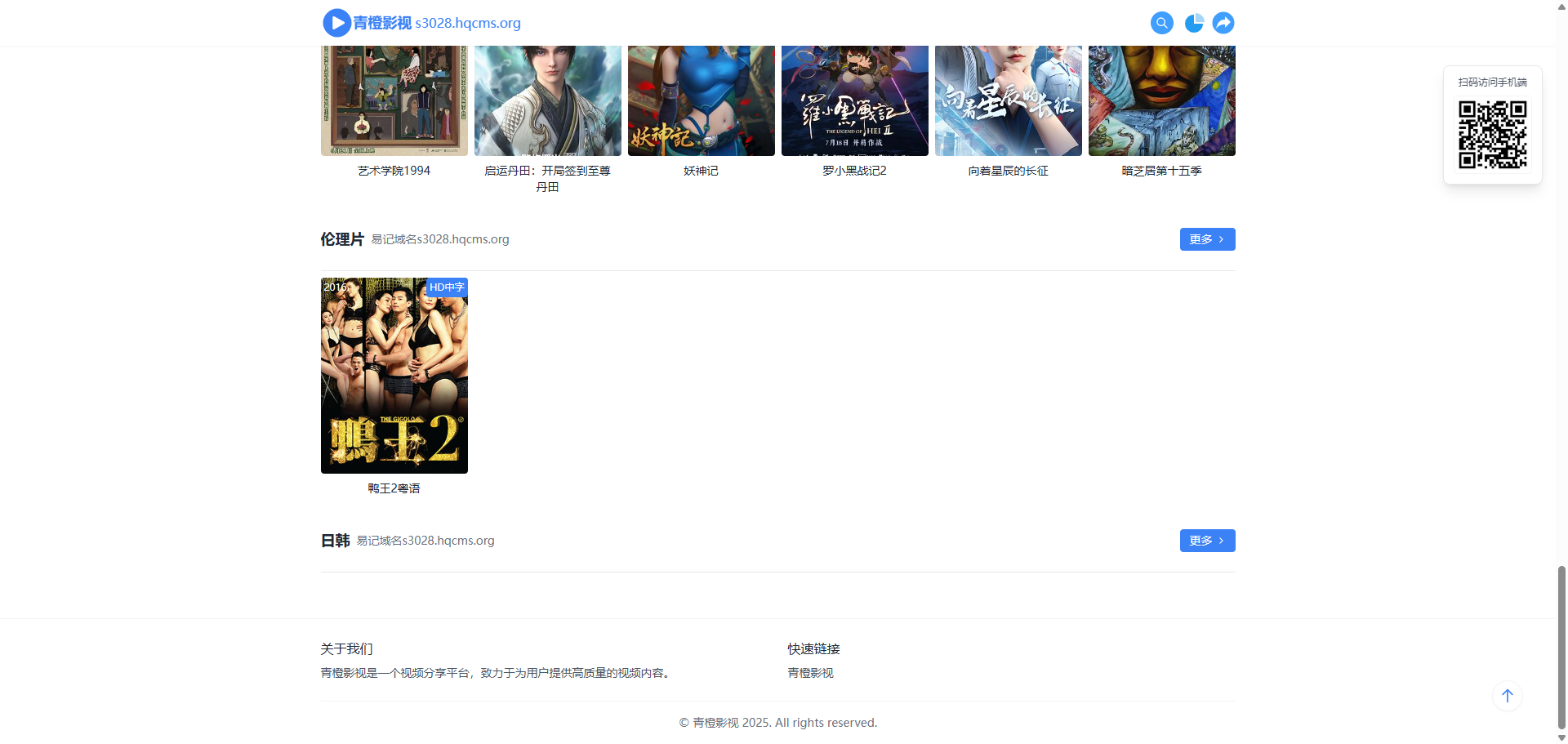Click the back-to-top arrow button
Viewport: 1568px width, 744px height.
tap(1507, 696)
